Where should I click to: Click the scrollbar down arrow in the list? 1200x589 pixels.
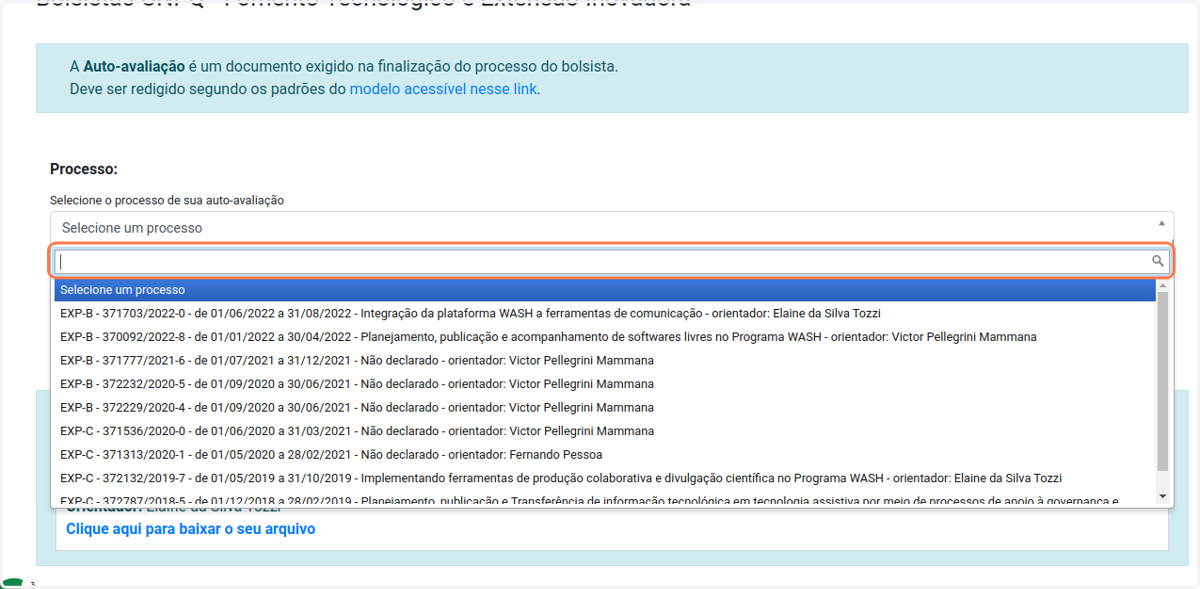pyautogui.click(x=1162, y=496)
